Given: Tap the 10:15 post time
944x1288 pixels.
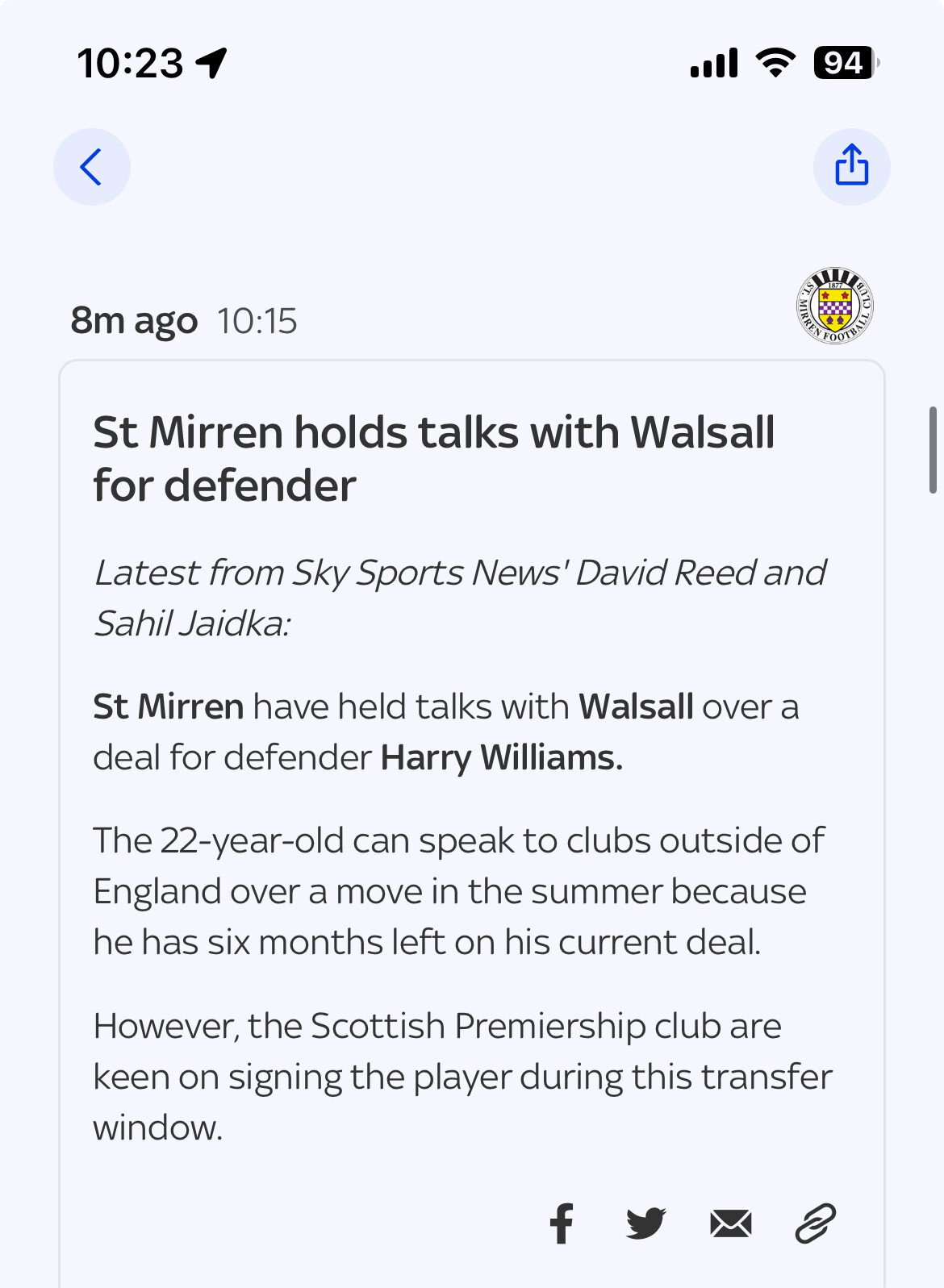Looking at the screenshot, I should point(257,321).
